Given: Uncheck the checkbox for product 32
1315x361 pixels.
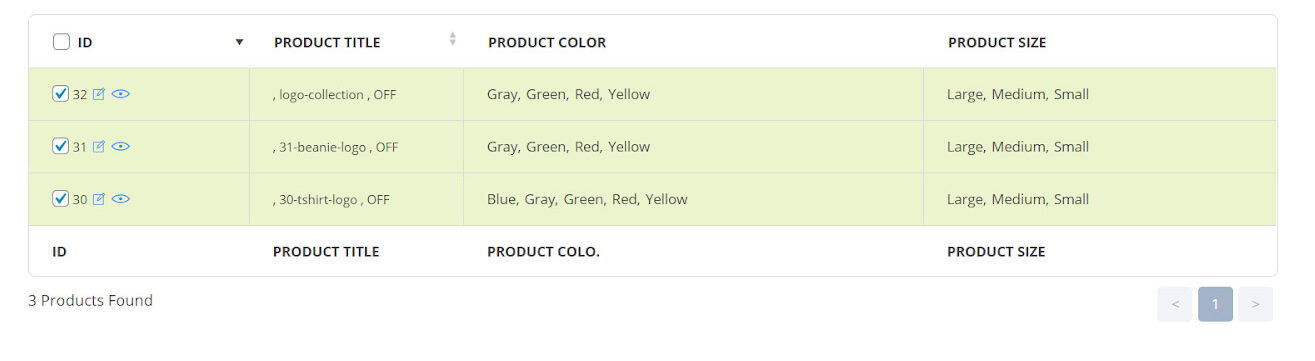Looking at the screenshot, I should [x=61, y=94].
